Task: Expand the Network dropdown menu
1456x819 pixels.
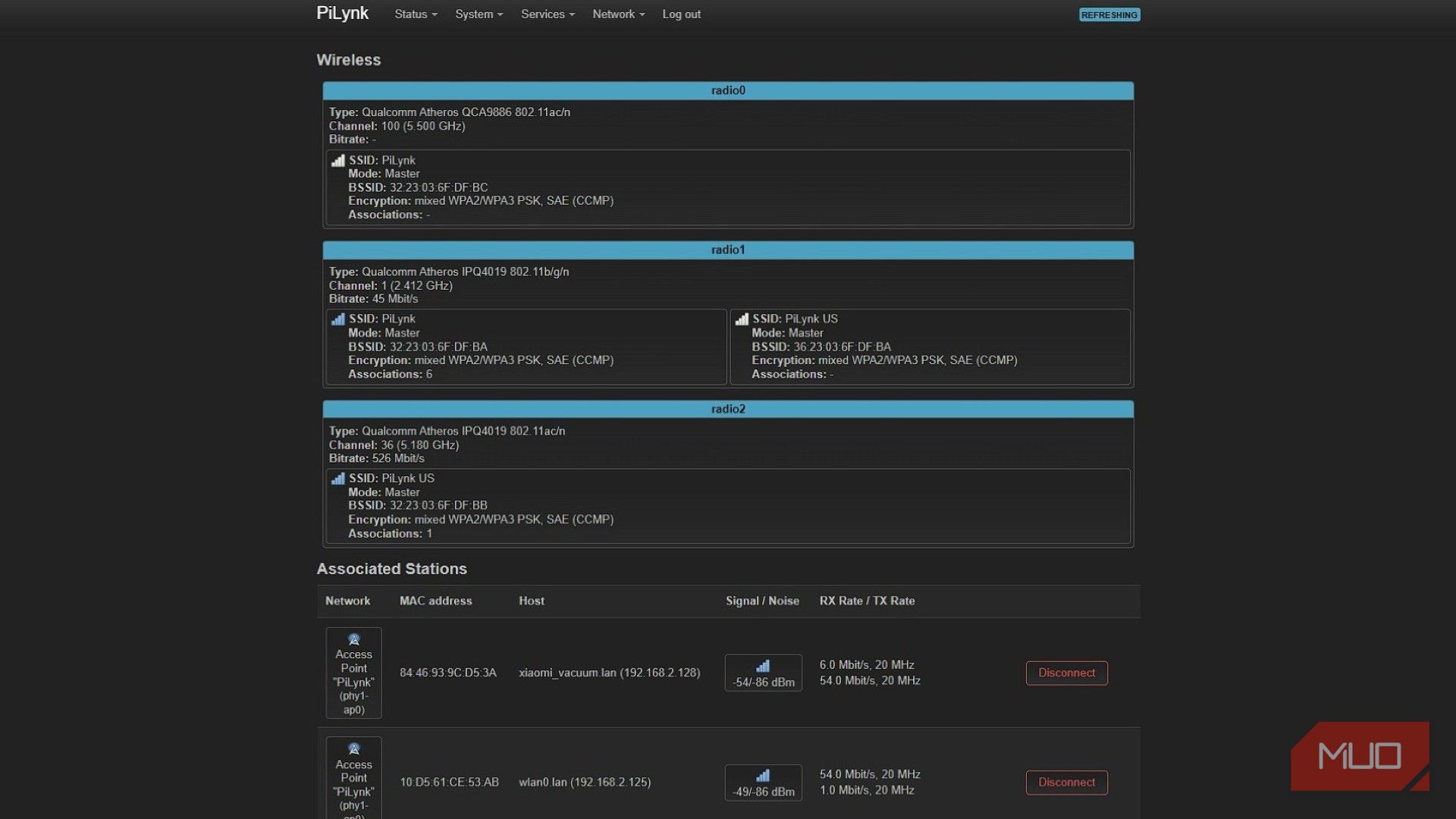Action: pyautogui.click(x=618, y=14)
